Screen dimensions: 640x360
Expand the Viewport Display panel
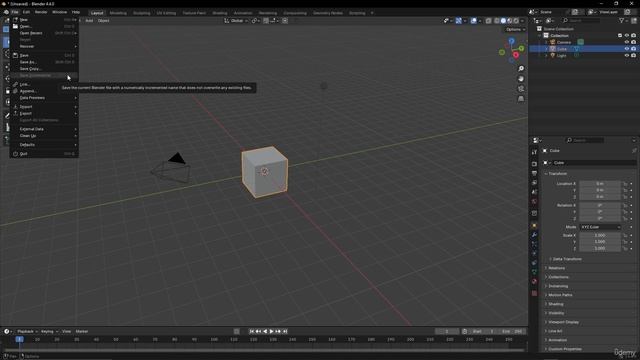(563, 322)
